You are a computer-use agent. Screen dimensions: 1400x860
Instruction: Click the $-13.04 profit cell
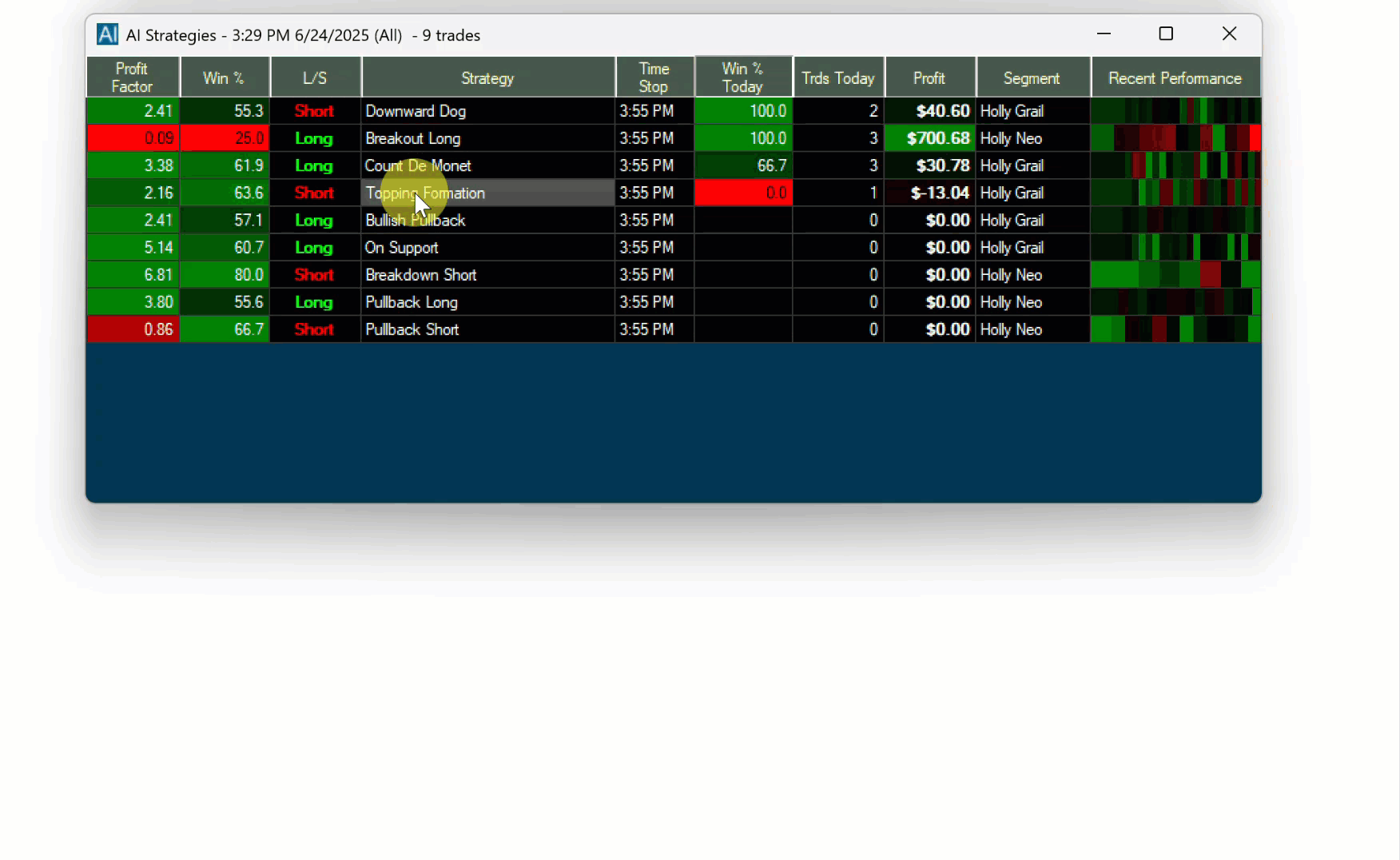pyautogui.click(x=929, y=193)
